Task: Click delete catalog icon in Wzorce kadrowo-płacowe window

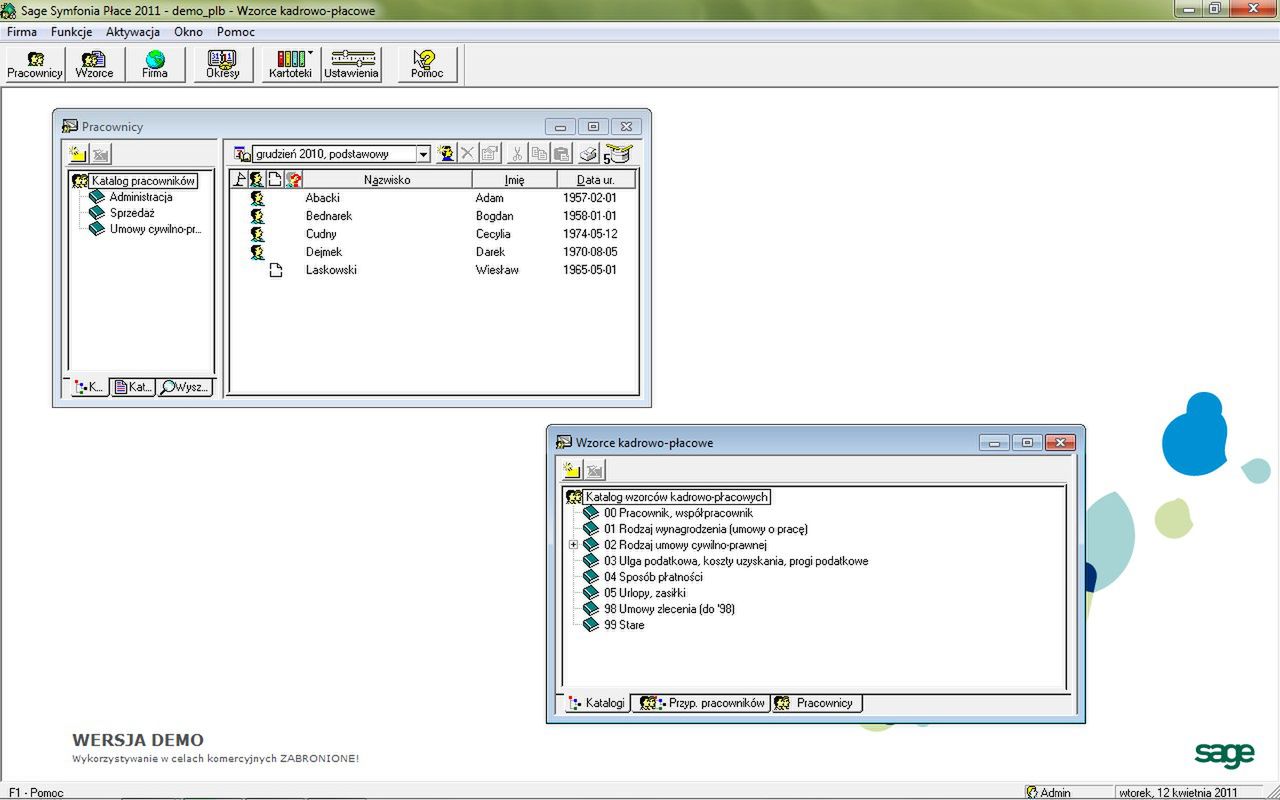Action: click(594, 470)
